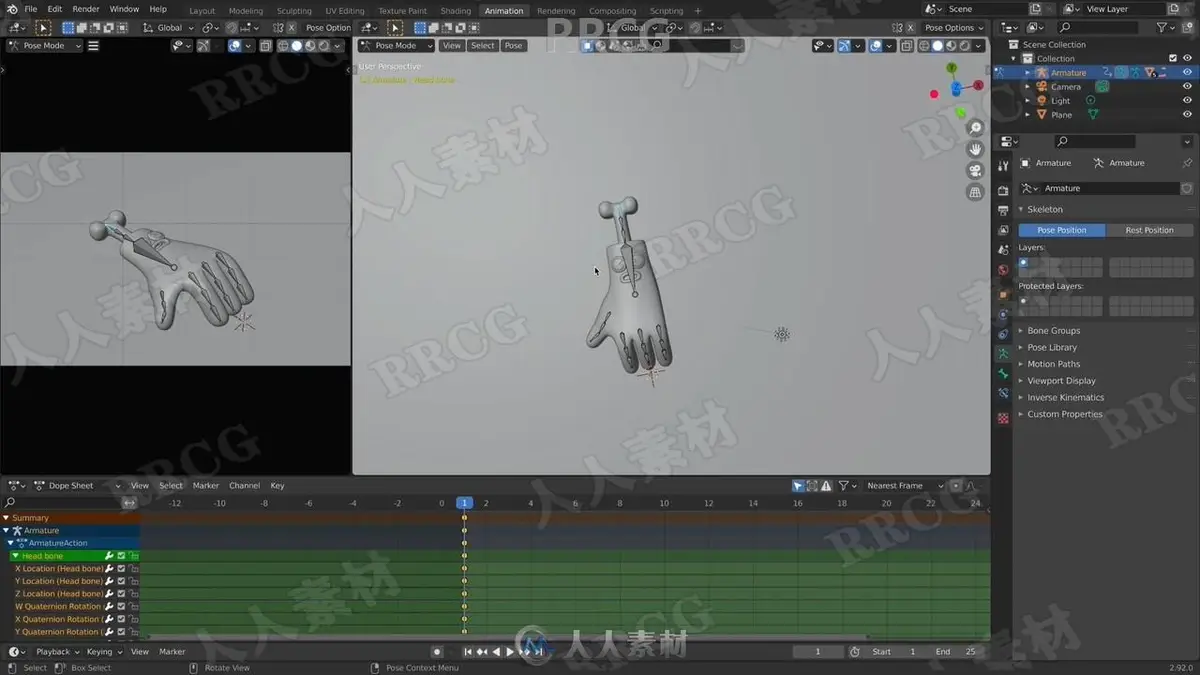The height and width of the screenshot is (675, 1200).
Task: Open the red World properties tab
Action: pyautogui.click(x=1003, y=270)
